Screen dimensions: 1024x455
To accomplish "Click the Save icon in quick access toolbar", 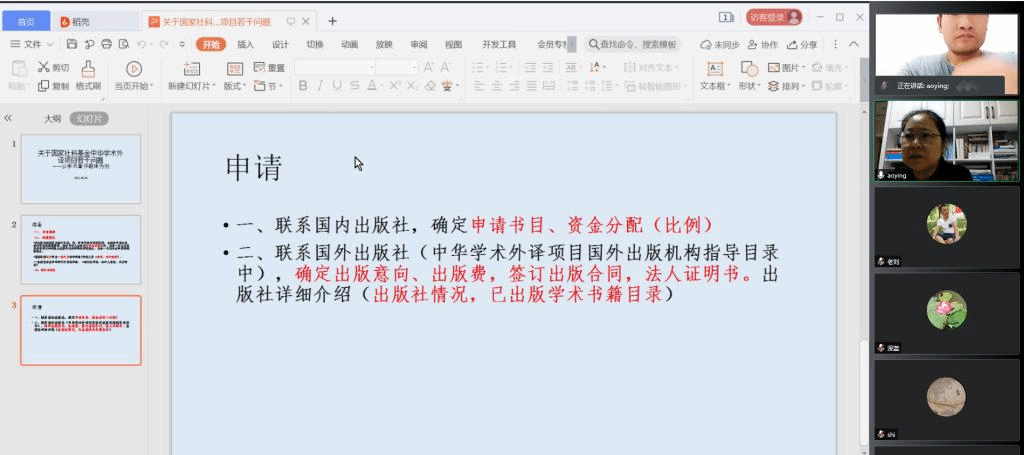I will pos(72,44).
